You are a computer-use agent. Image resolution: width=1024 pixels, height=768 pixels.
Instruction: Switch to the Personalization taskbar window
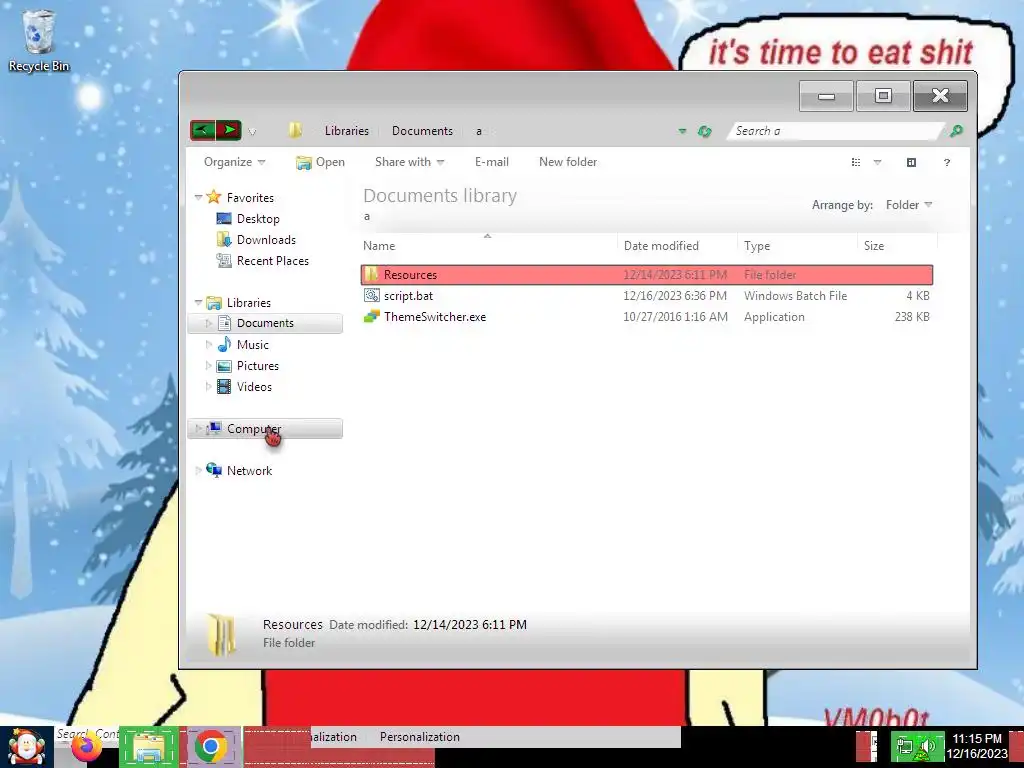pos(419,737)
